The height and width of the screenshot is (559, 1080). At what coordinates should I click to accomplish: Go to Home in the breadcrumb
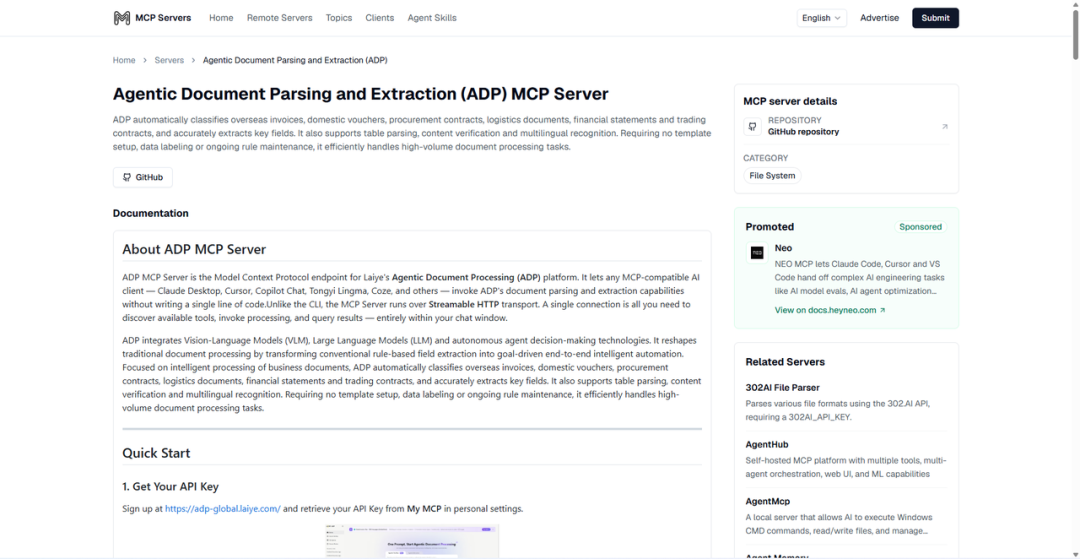[x=124, y=60]
